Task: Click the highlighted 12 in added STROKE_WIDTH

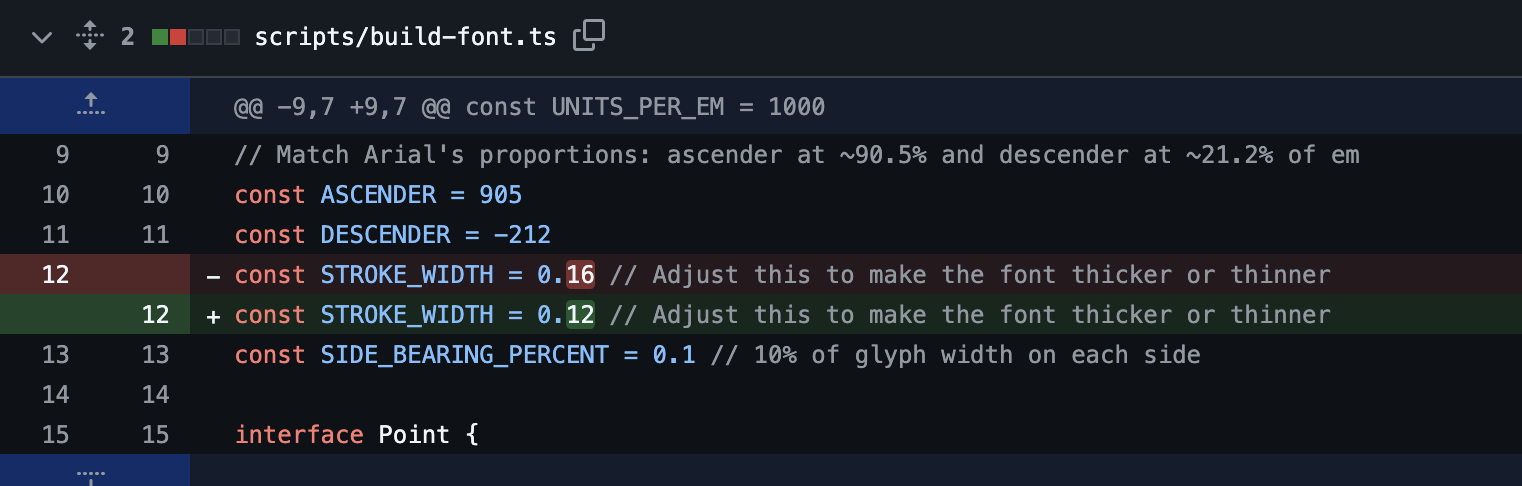Action: [x=580, y=315]
